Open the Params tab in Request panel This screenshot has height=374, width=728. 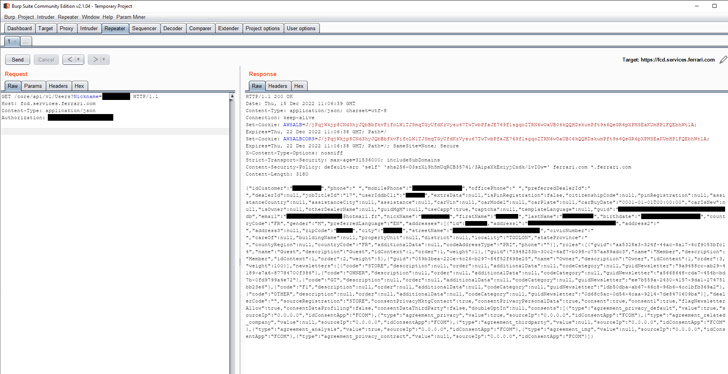tap(33, 86)
